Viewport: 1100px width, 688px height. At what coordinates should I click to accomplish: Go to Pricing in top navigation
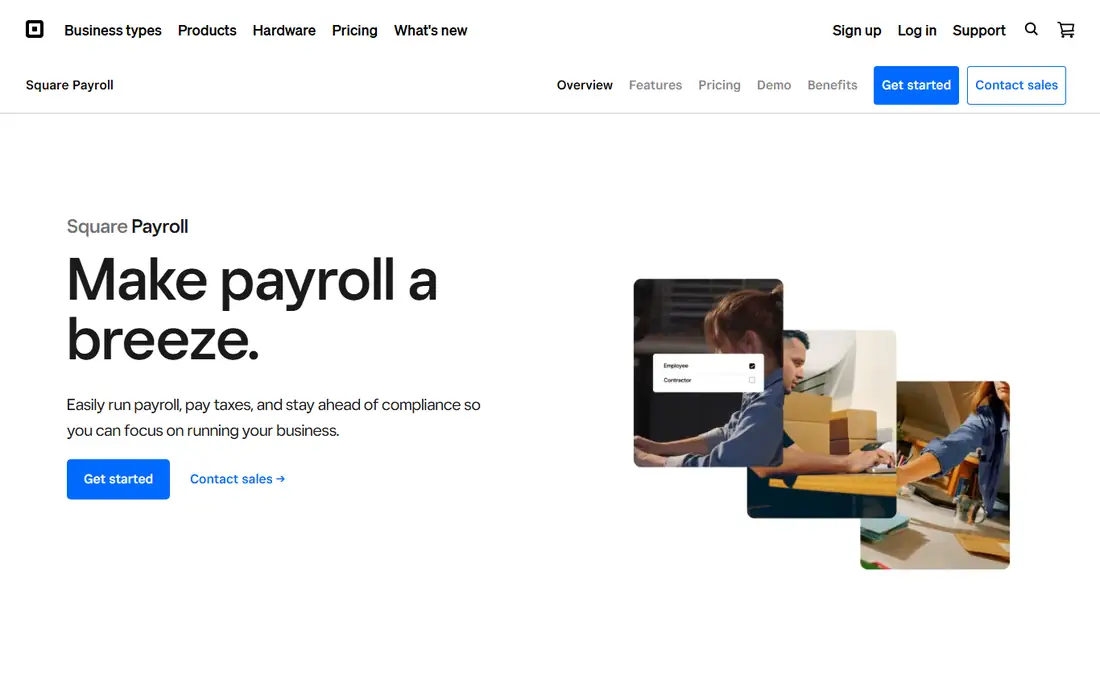(354, 30)
